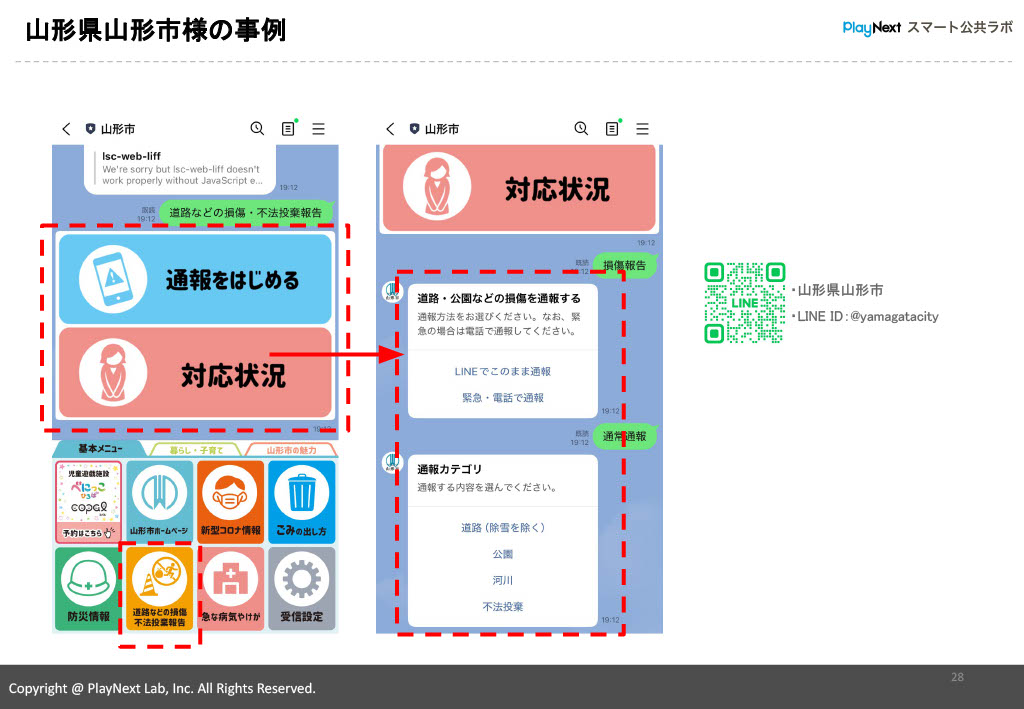1024x709 pixels.
Task: Tap the back arrow in the chat header
Action: (66, 128)
